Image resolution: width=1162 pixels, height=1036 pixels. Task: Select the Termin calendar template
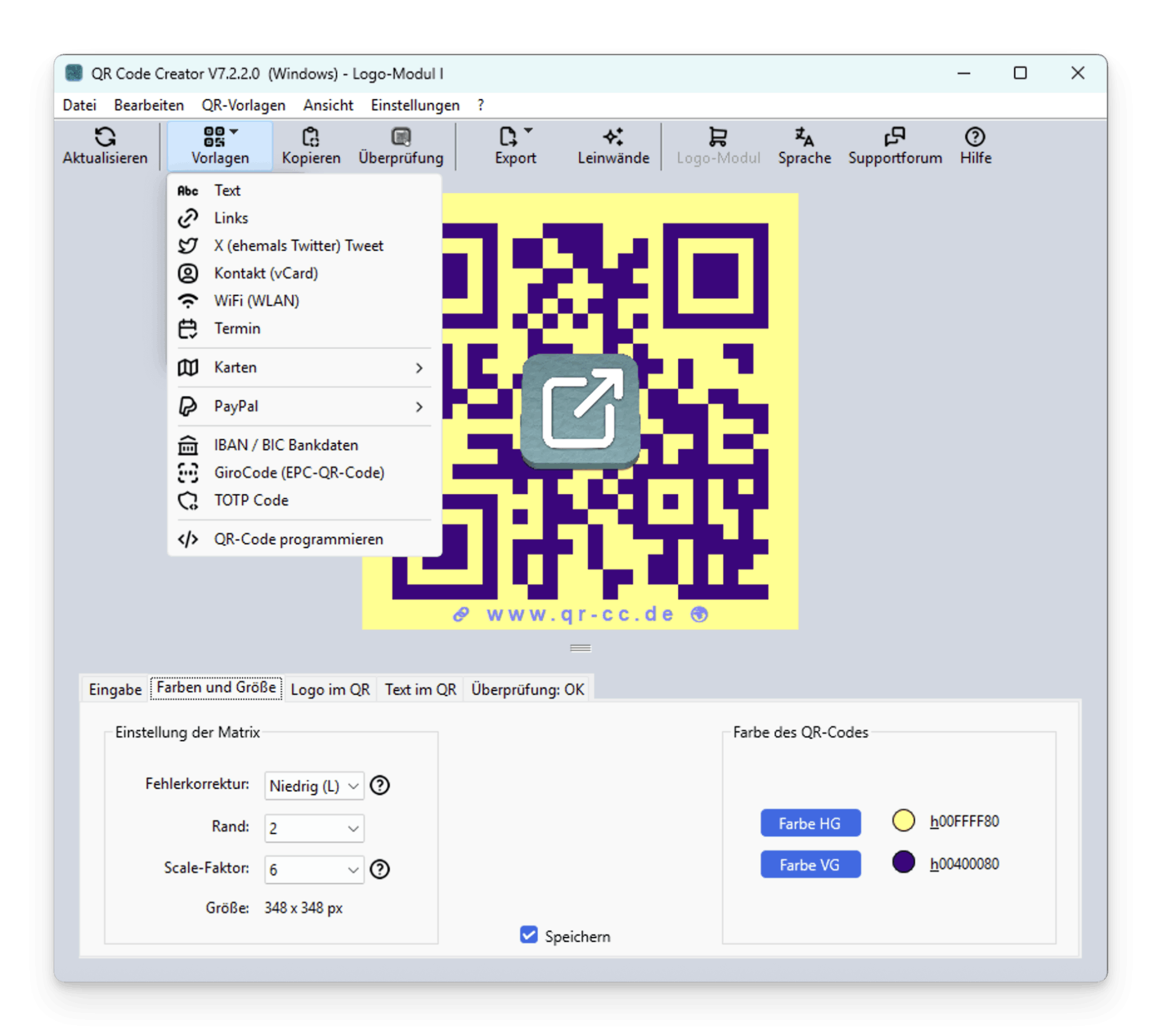(304, 328)
